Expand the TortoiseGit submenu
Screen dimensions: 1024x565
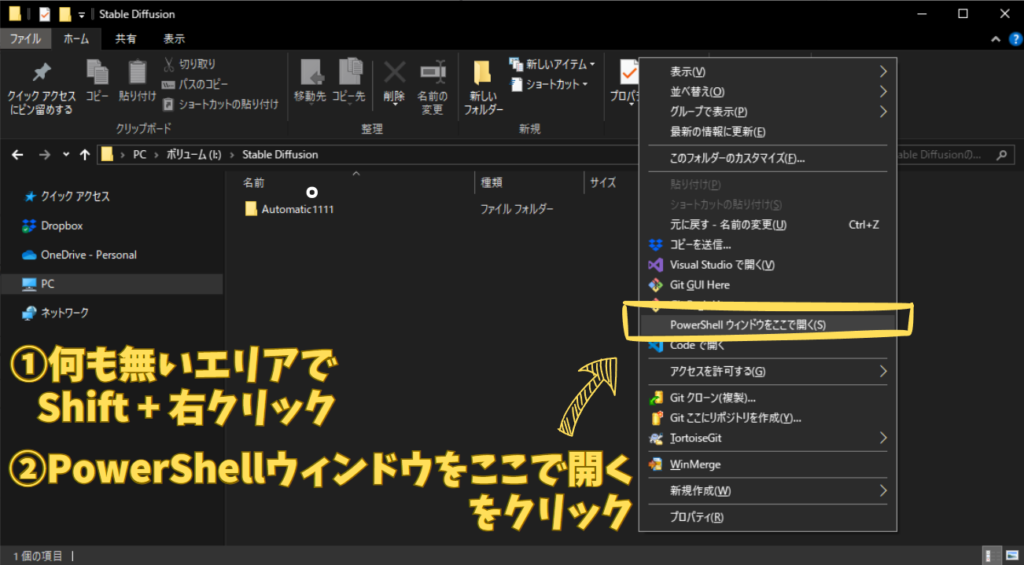767,438
